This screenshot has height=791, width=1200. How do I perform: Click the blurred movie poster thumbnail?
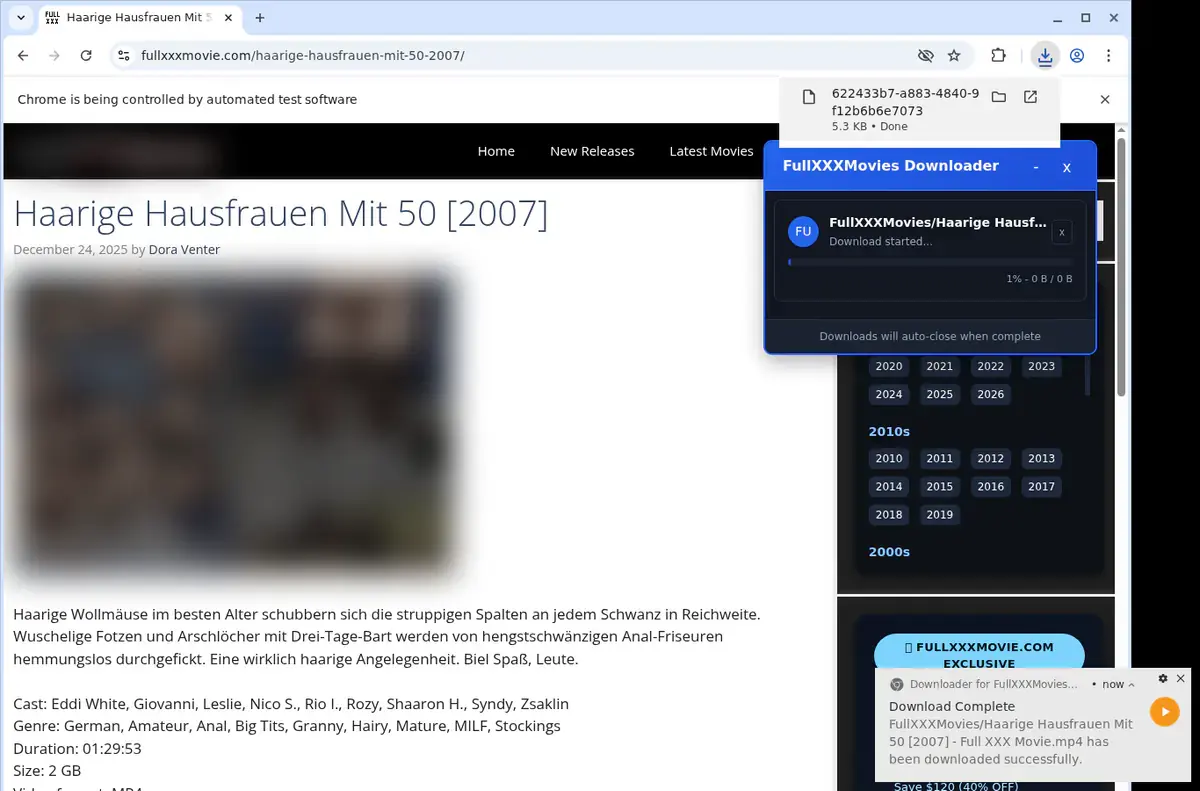coord(235,424)
